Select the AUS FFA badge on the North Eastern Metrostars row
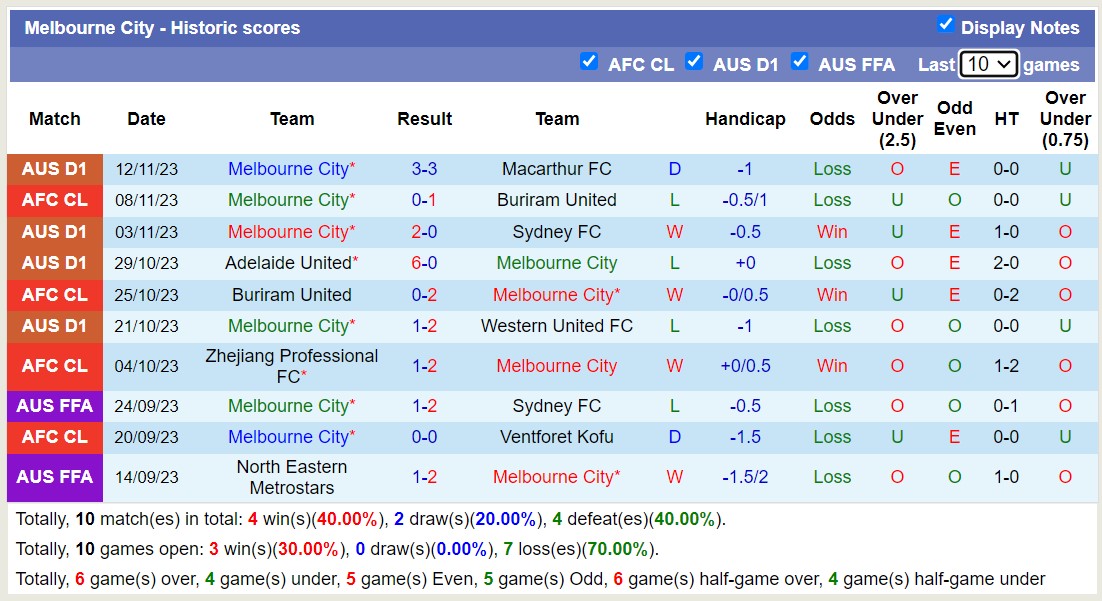 click(55, 477)
